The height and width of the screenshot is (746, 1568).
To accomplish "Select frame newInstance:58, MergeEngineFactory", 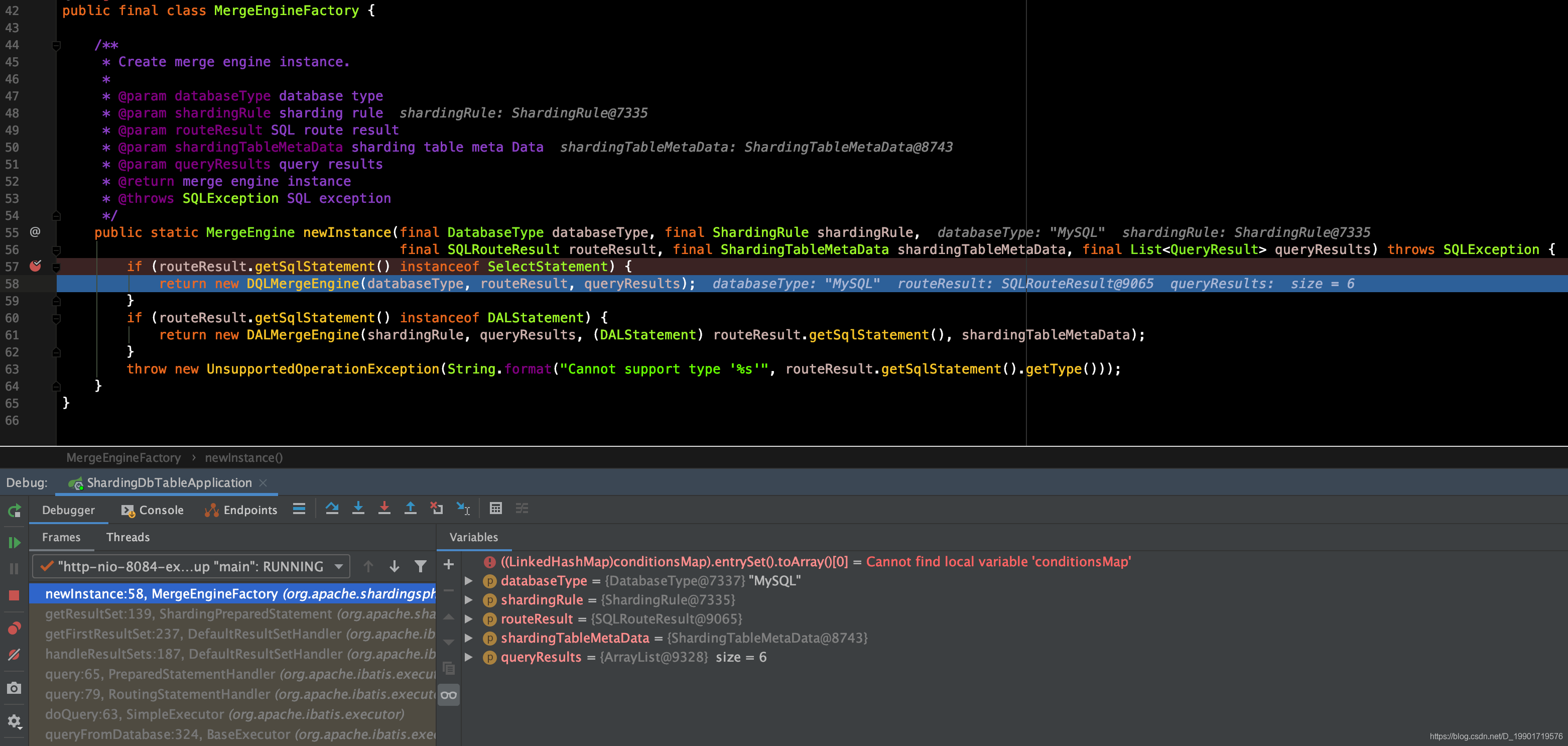I will point(232,594).
